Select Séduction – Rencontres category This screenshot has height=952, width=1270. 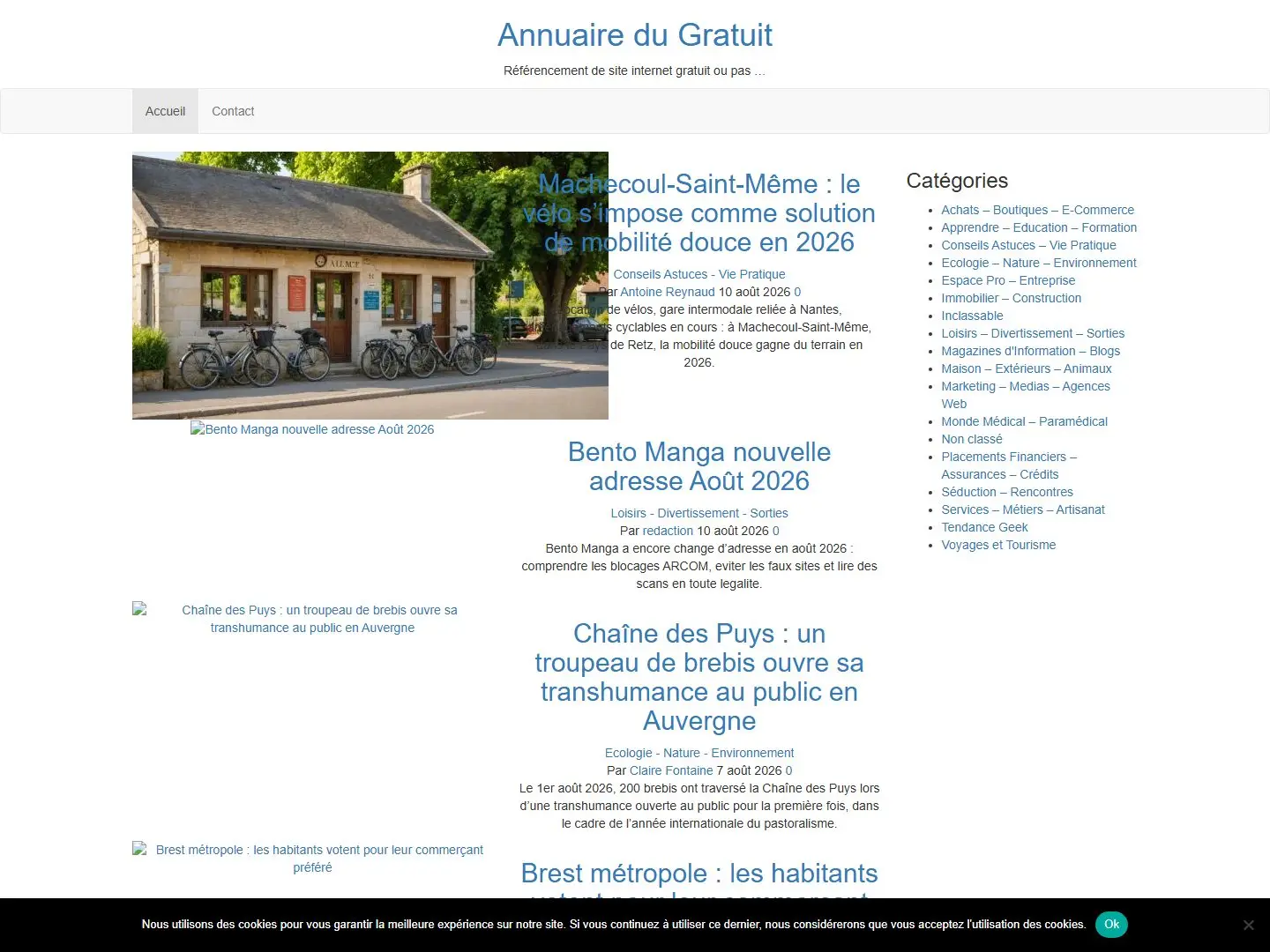coord(1007,492)
